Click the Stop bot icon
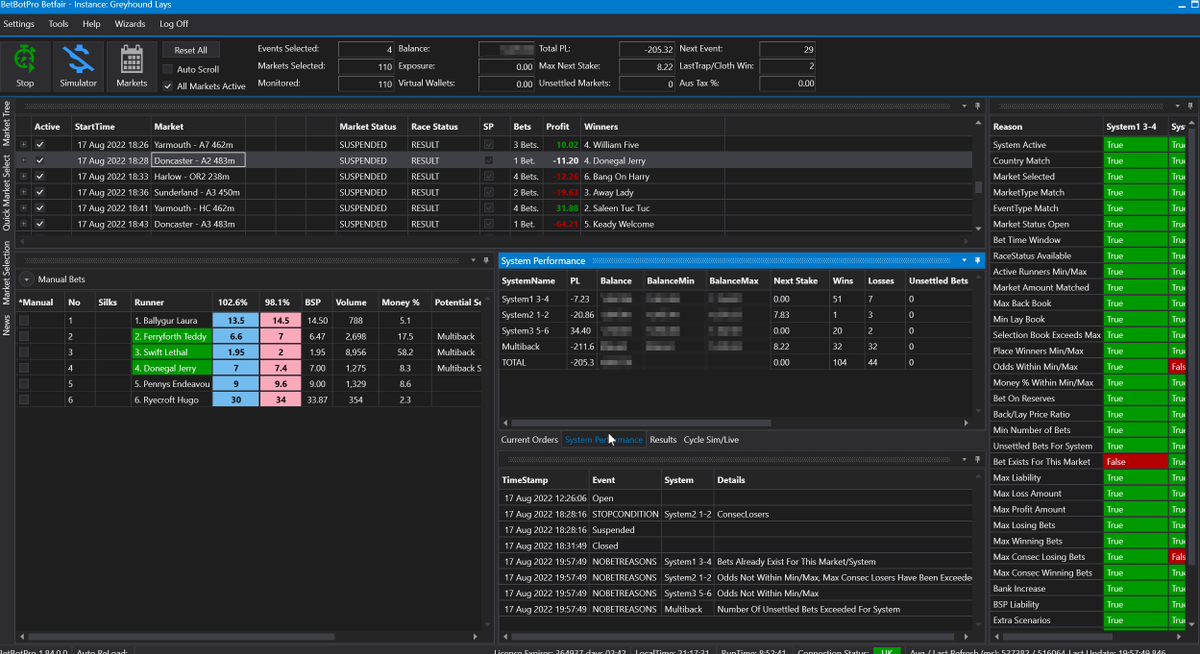1200x654 pixels. tap(25, 66)
